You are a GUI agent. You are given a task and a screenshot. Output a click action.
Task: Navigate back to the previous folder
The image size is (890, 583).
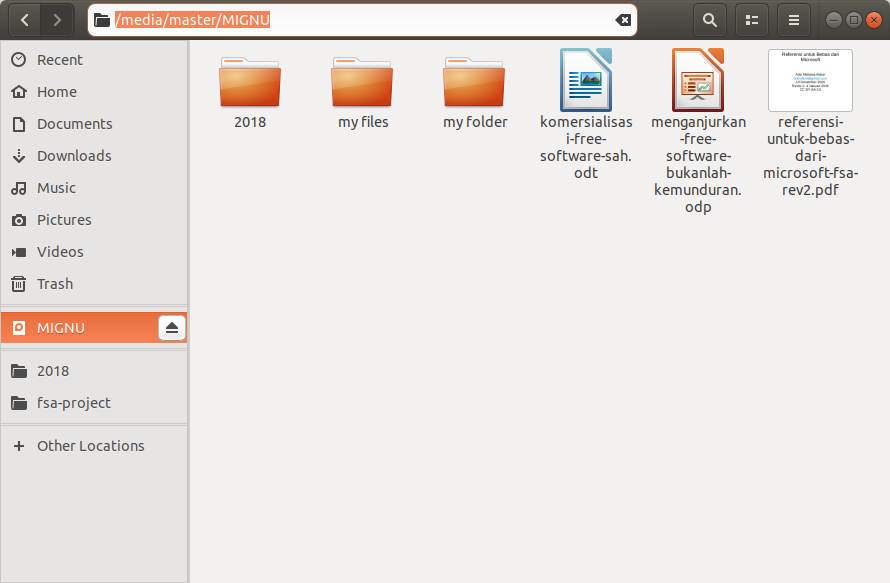[x=23, y=19]
